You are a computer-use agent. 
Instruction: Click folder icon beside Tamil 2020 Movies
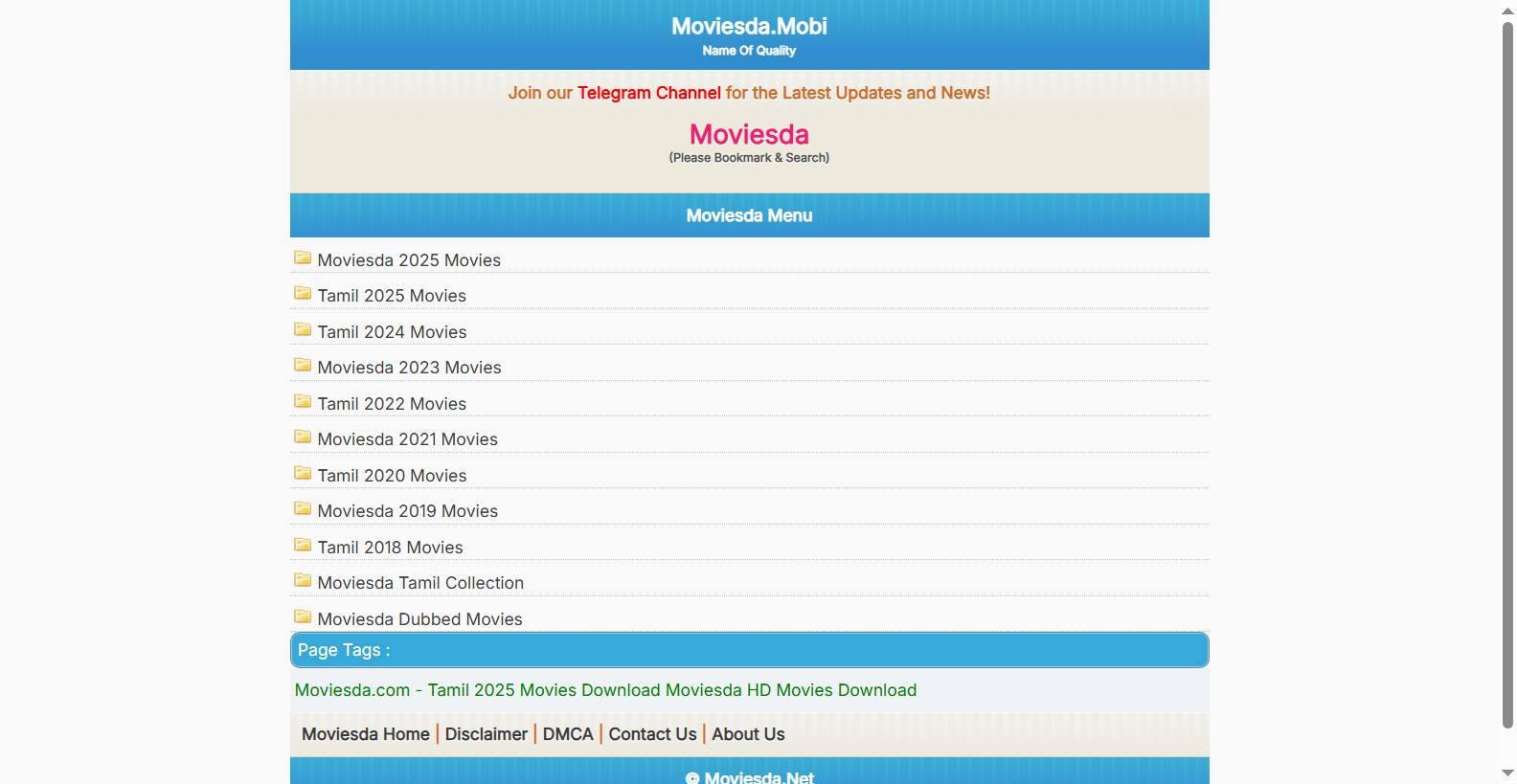click(x=303, y=473)
